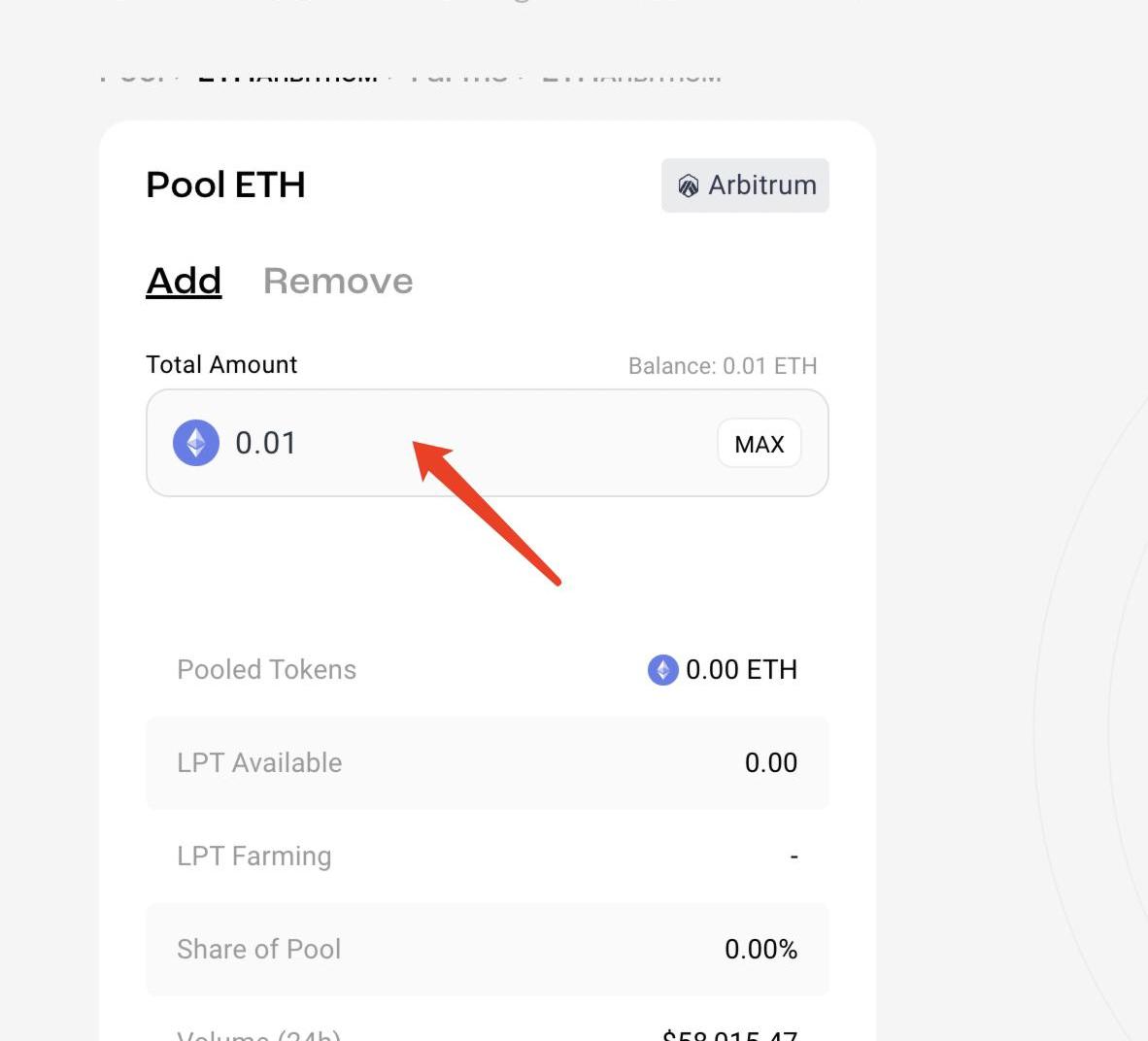The width and height of the screenshot is (1148, 1041).
Task: Click the Total Amount label
Action: pos(221,364)
